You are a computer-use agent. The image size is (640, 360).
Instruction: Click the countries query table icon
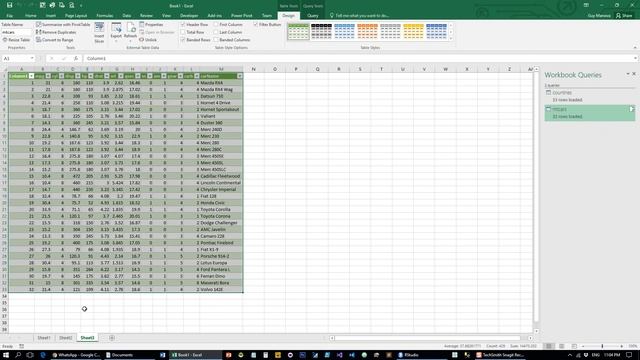(x=548, y=93)
